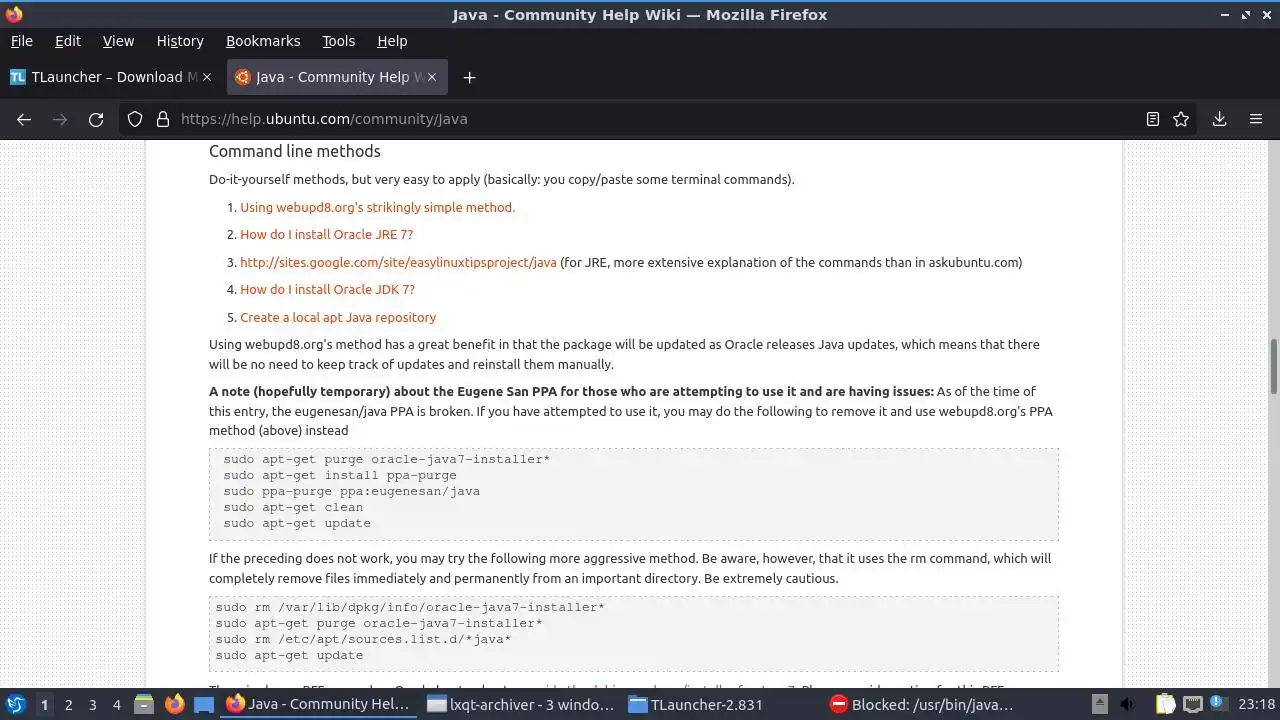Switch to virtual desktop 2
This screenshot has height=720, width=1280.
pyautogui.click(x=68, y=704)
